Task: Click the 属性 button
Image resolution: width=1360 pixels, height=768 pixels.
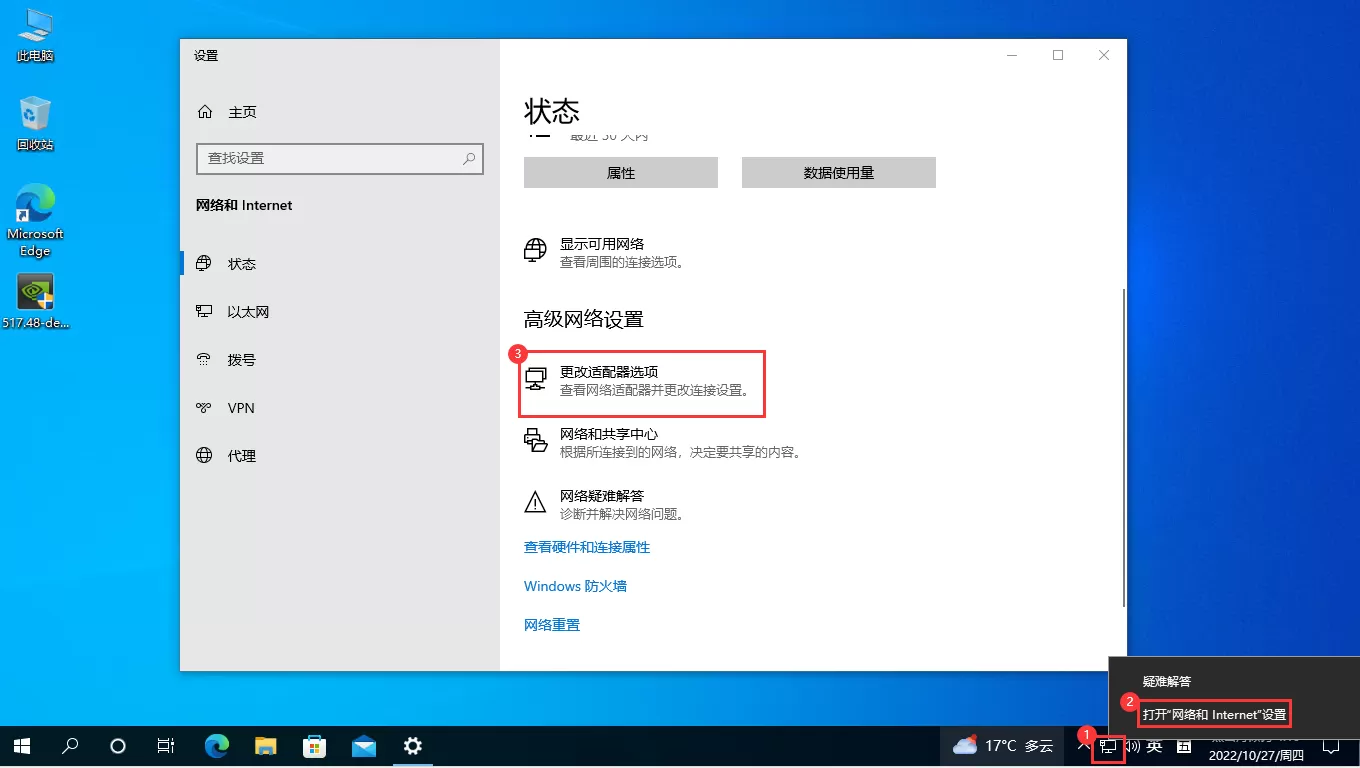Action: 620,172
